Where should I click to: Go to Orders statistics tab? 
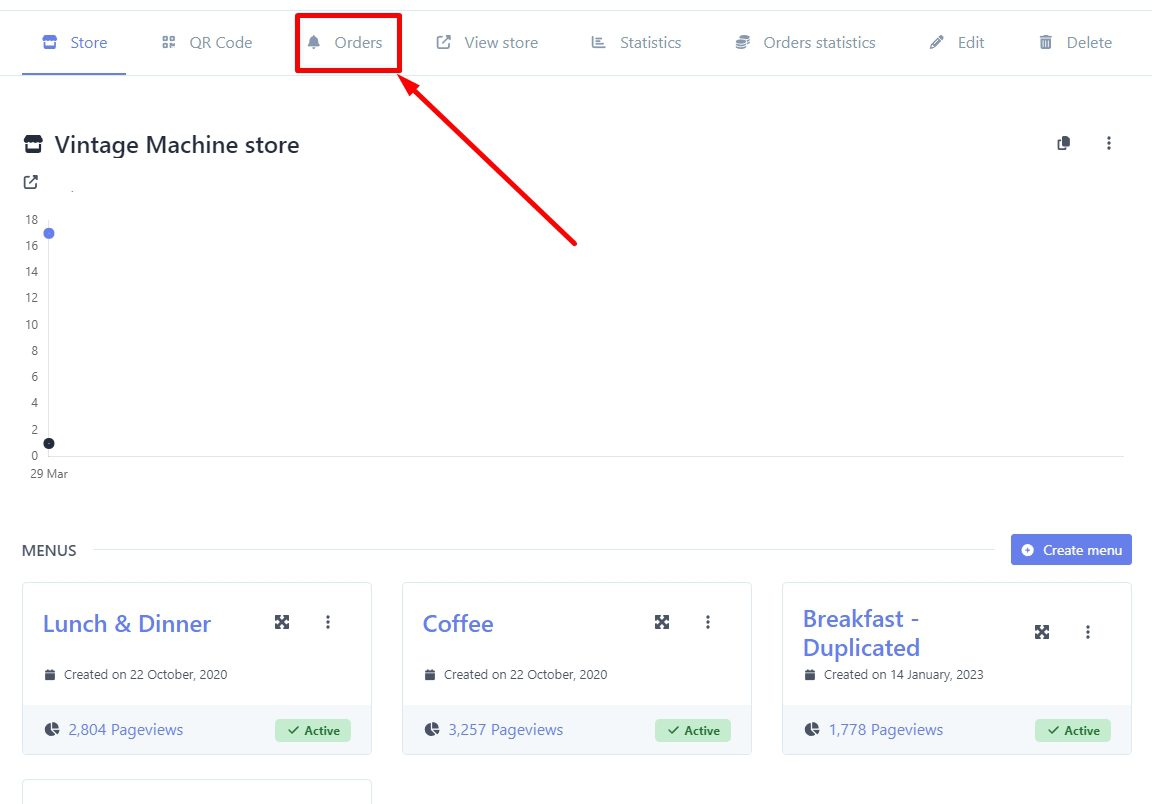point(805,43)
